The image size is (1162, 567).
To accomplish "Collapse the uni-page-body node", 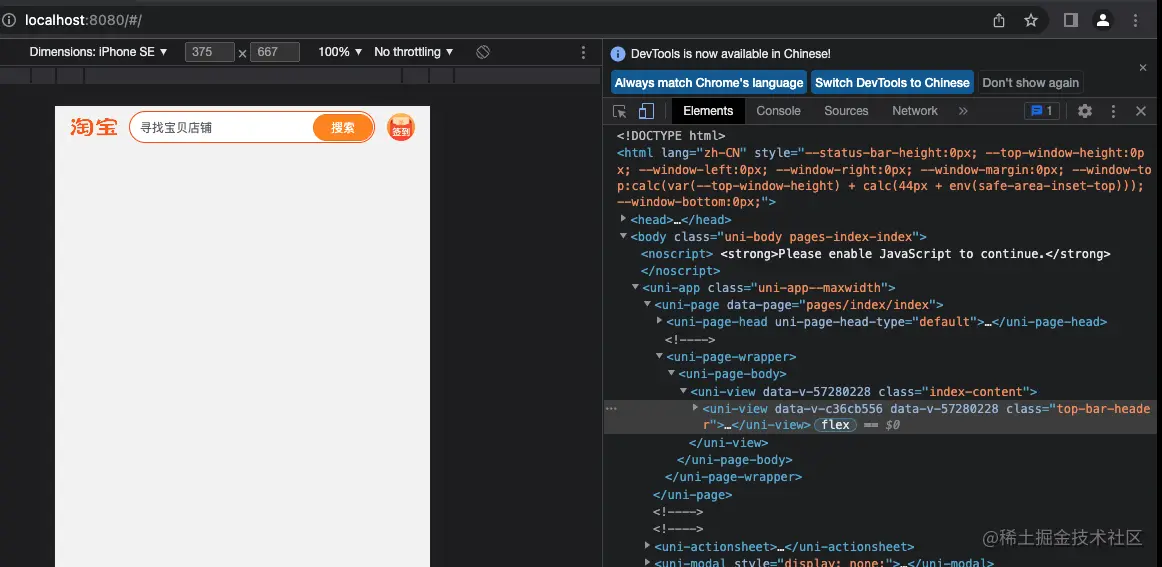I will point(671,374).
